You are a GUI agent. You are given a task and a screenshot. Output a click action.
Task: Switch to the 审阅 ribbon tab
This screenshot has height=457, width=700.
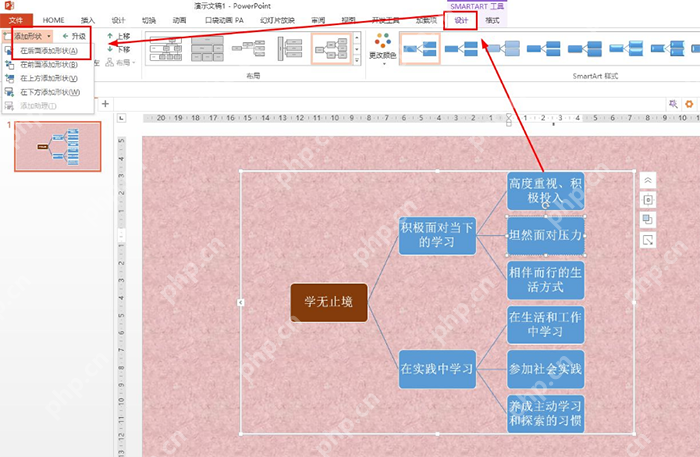(318, 20)
